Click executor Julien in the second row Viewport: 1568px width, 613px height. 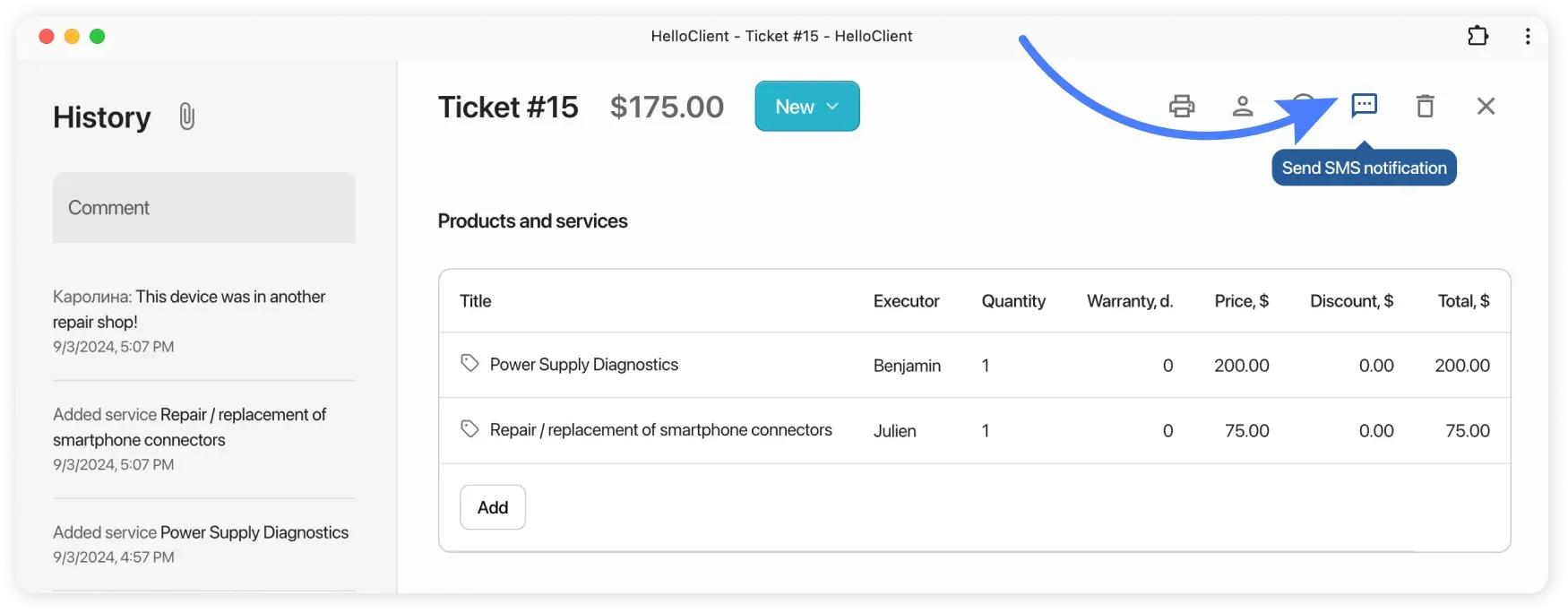tap(894, 431)
